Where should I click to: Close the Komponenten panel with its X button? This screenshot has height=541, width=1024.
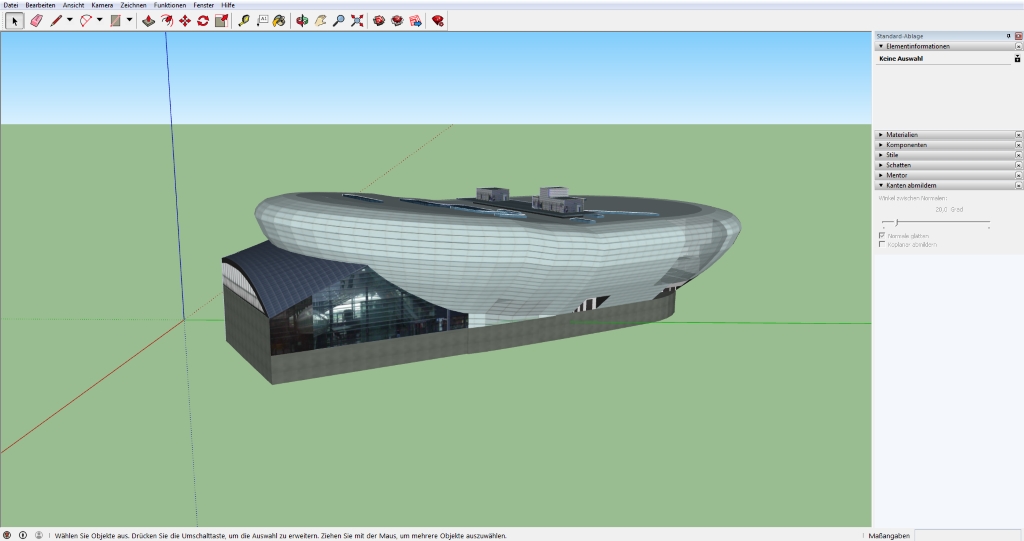pyautogui.click(x=1018, y=145)
